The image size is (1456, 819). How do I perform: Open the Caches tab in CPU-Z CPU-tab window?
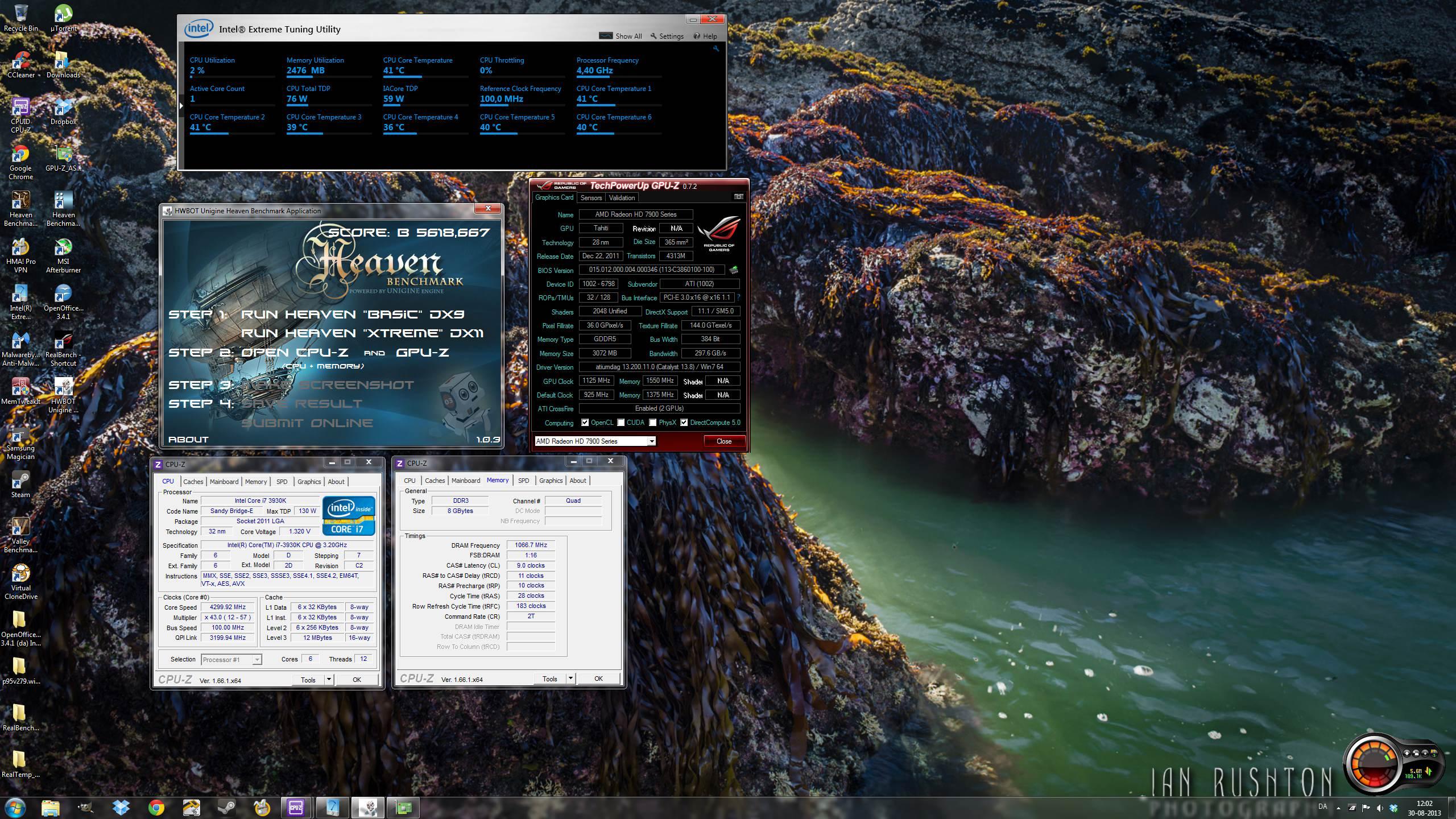tap(193, 481)
